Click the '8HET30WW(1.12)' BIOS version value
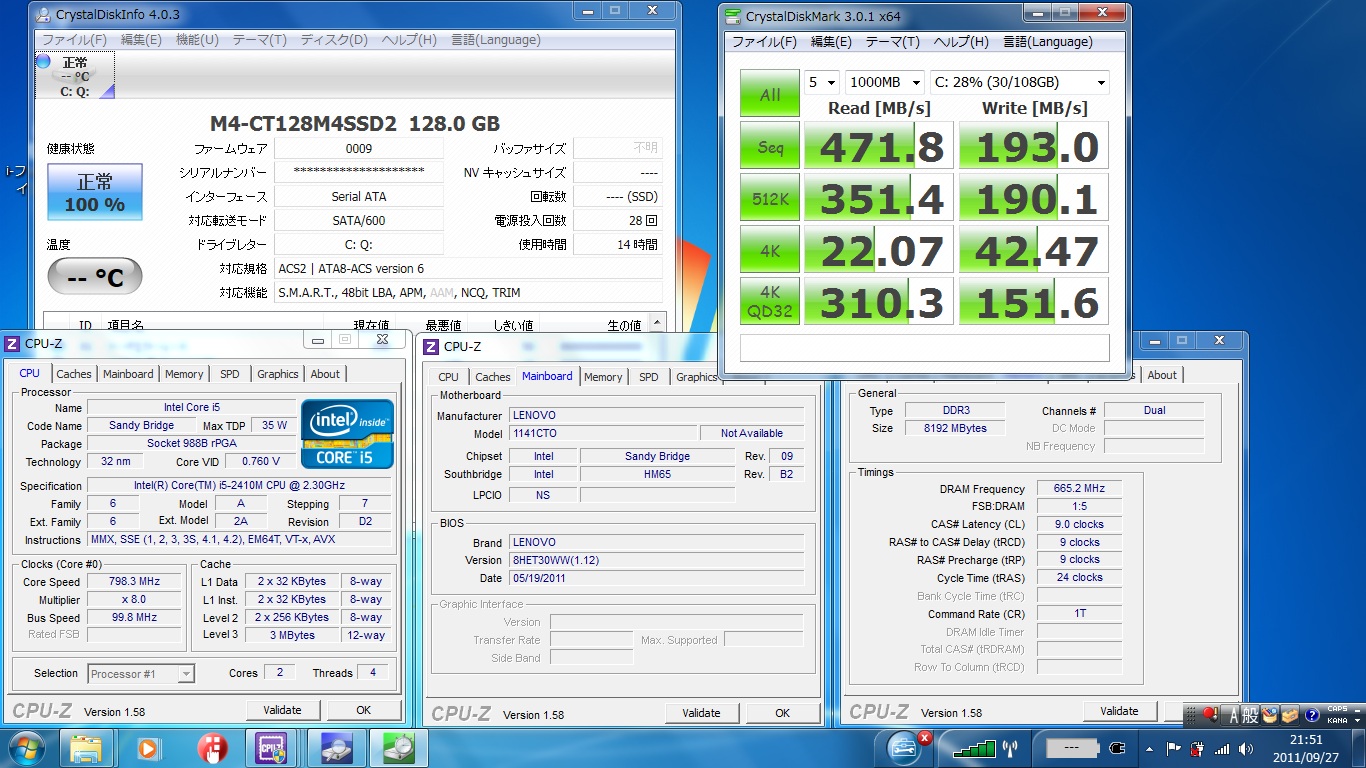This screenshot has width=1366, height=768. (656, 560)
